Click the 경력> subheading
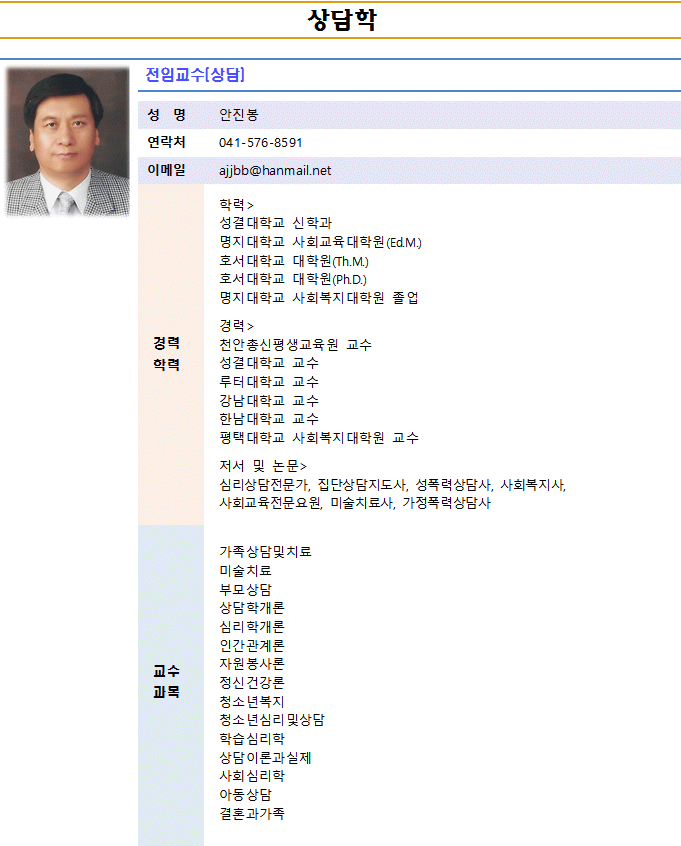Screen dimensions: 681x846 click(x=236, y=326)
